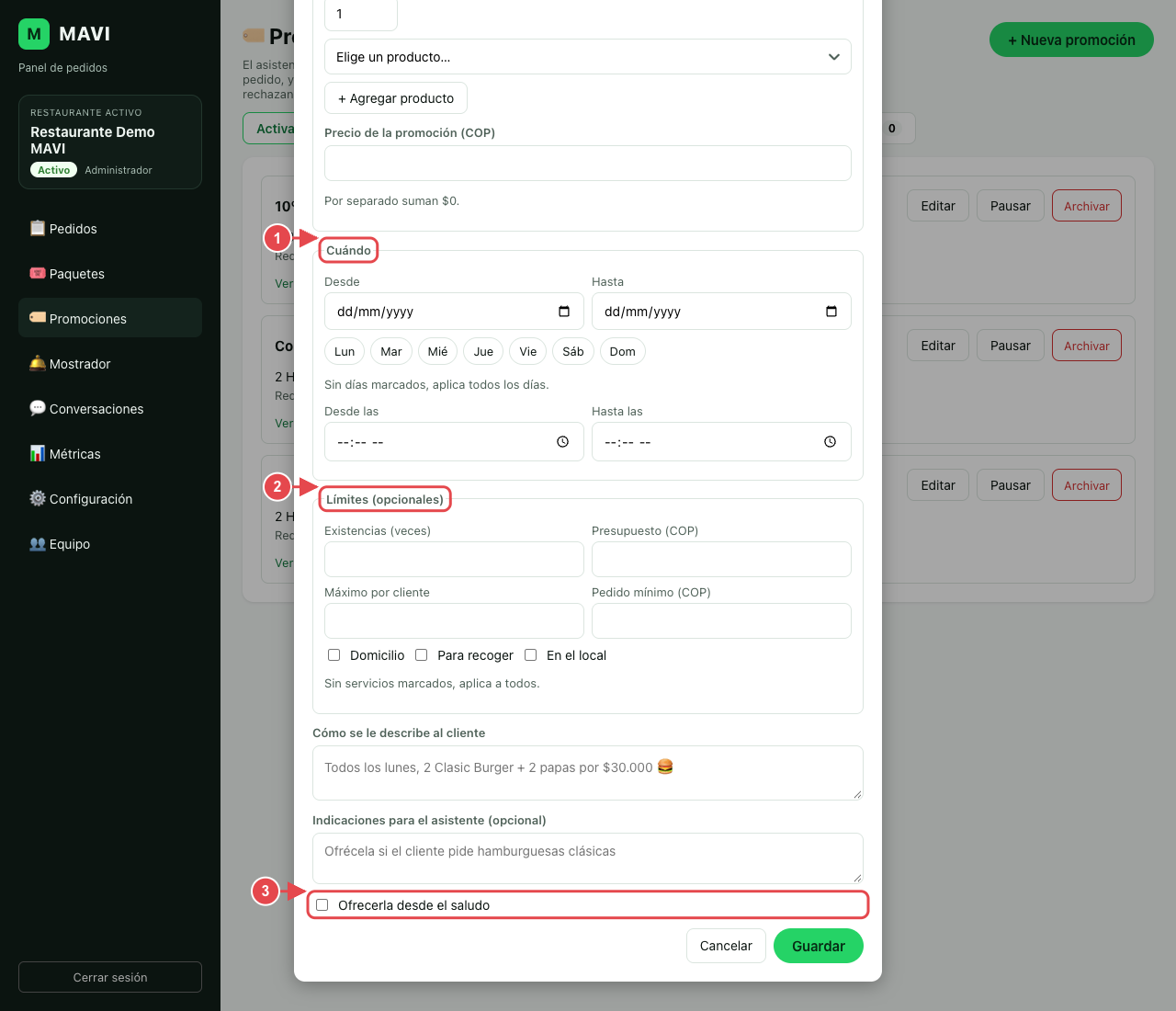
Task: Open Conversaciones in the sidebar
Action: [x=110, y=408]
